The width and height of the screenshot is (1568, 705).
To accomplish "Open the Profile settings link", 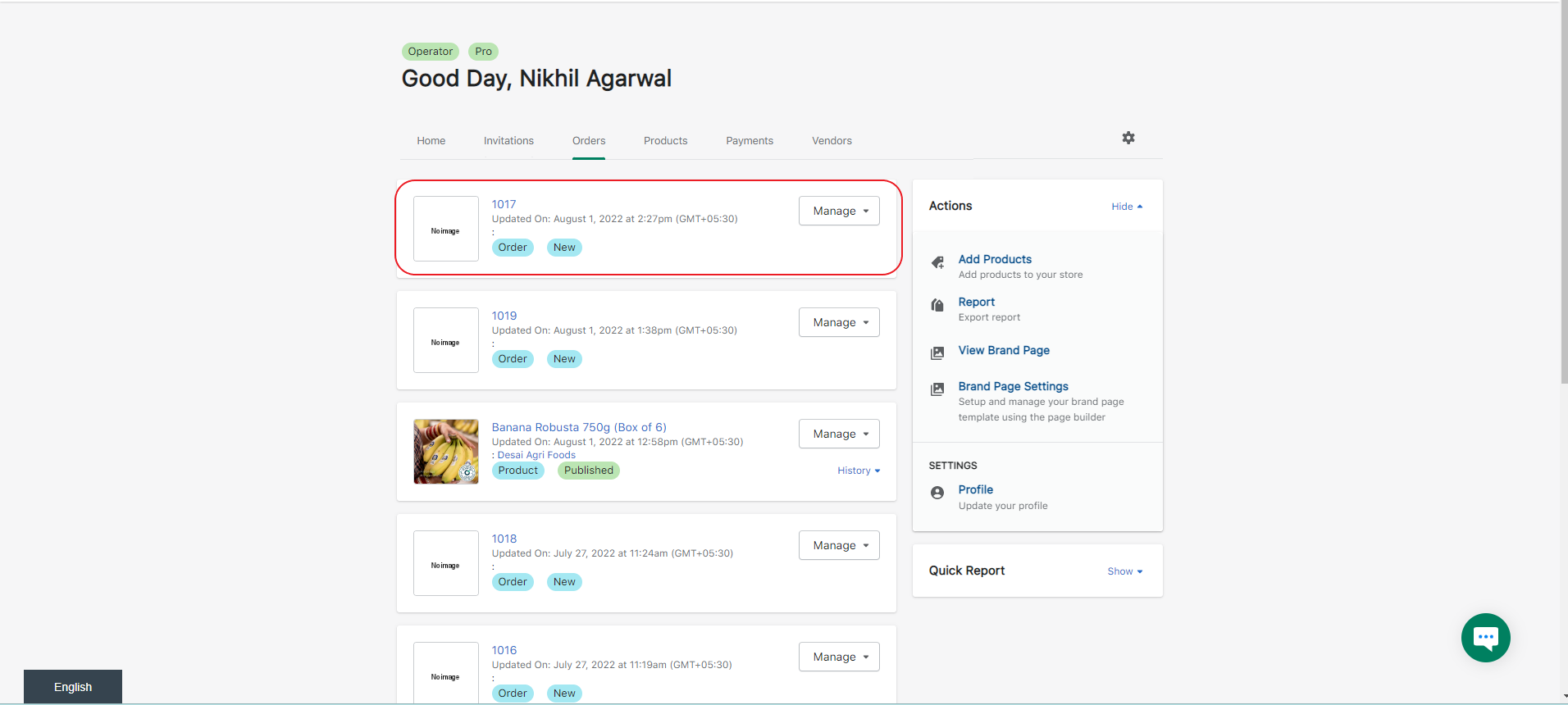I will pyautogui.click(x=975, y=489).
